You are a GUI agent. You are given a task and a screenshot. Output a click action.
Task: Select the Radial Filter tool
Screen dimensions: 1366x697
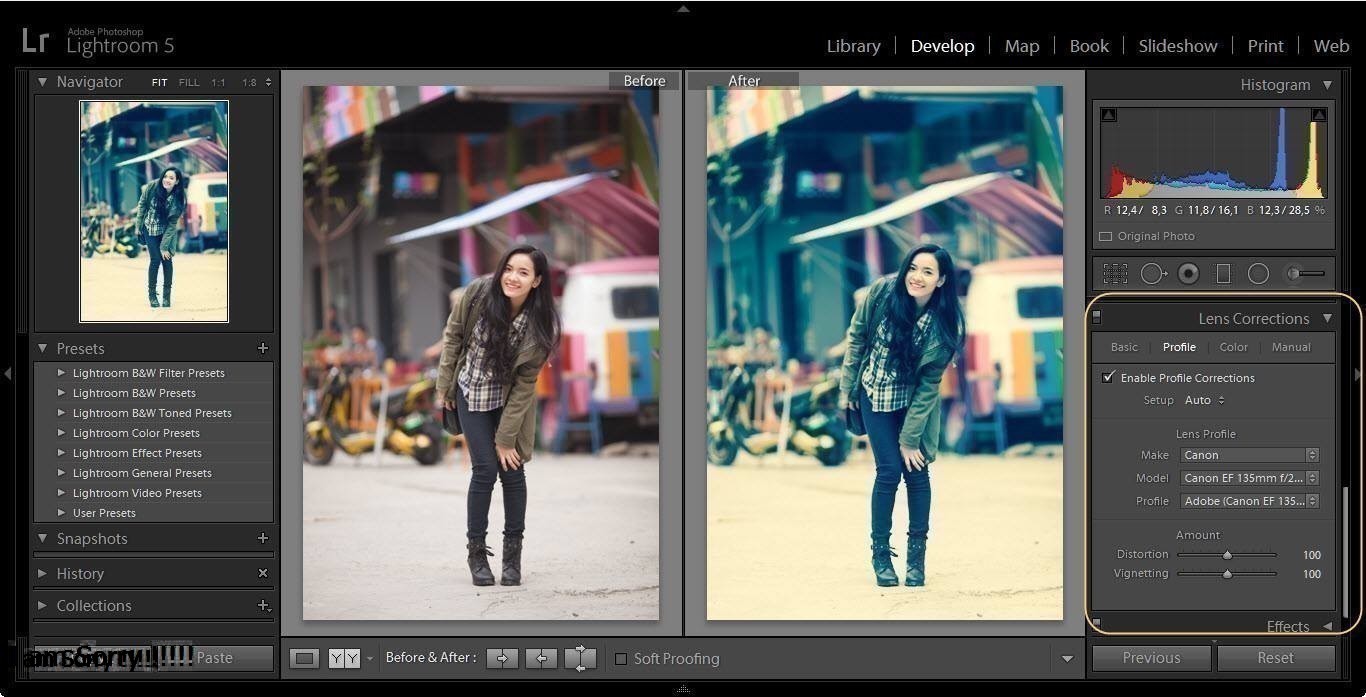coord(1258,273)
